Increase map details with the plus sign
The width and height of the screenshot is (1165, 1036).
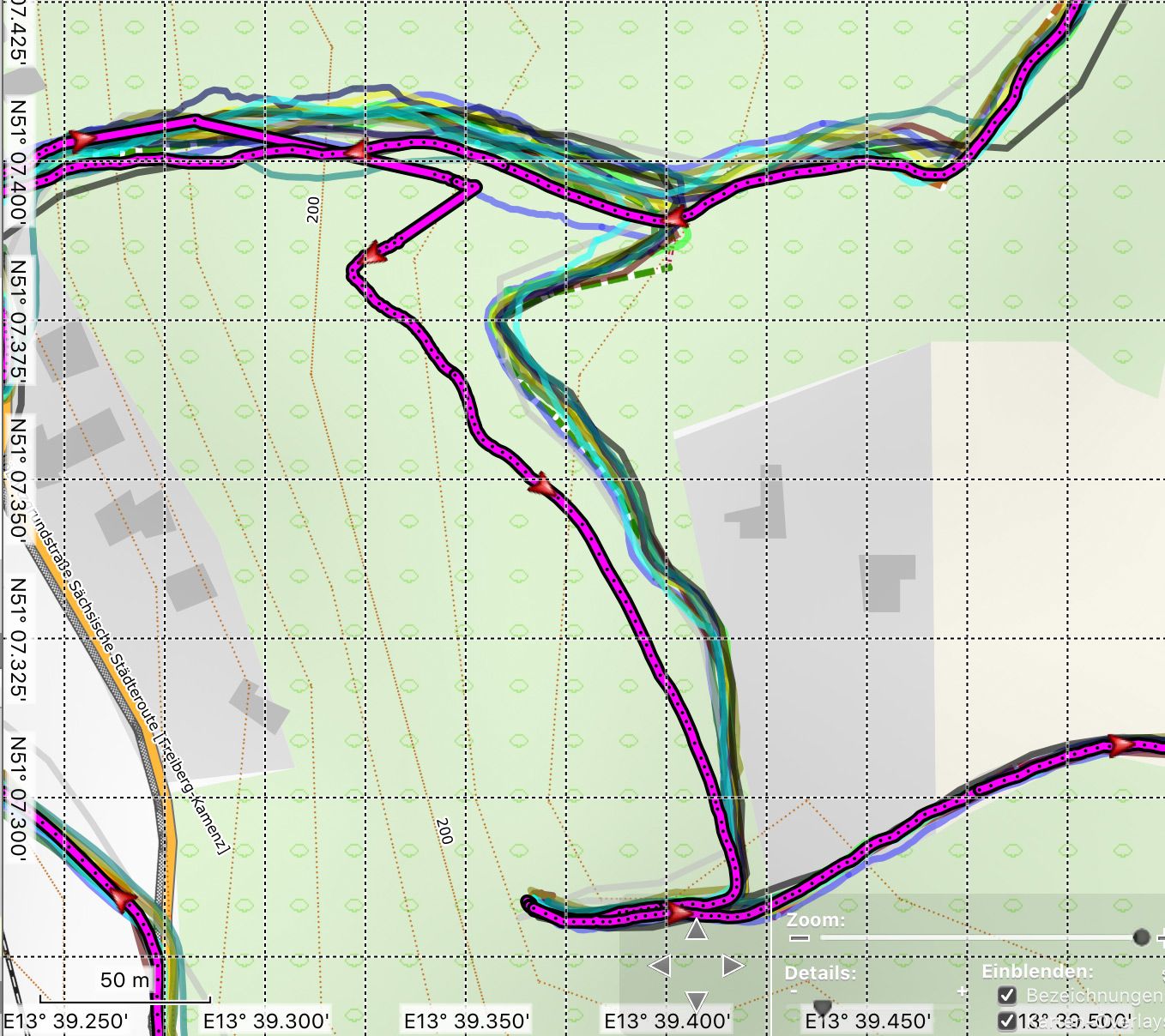(962, 991)
